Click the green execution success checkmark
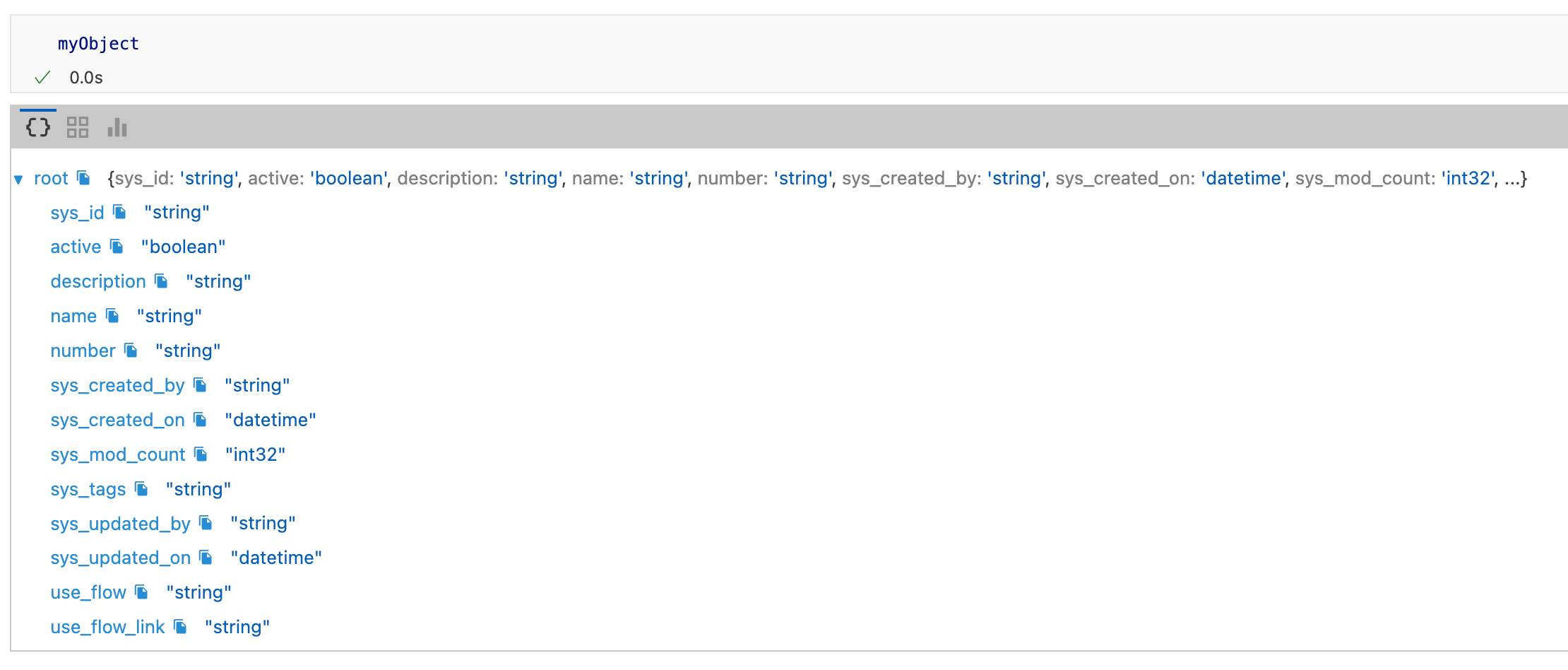The image size is (1568, 670). click(42, 78)
